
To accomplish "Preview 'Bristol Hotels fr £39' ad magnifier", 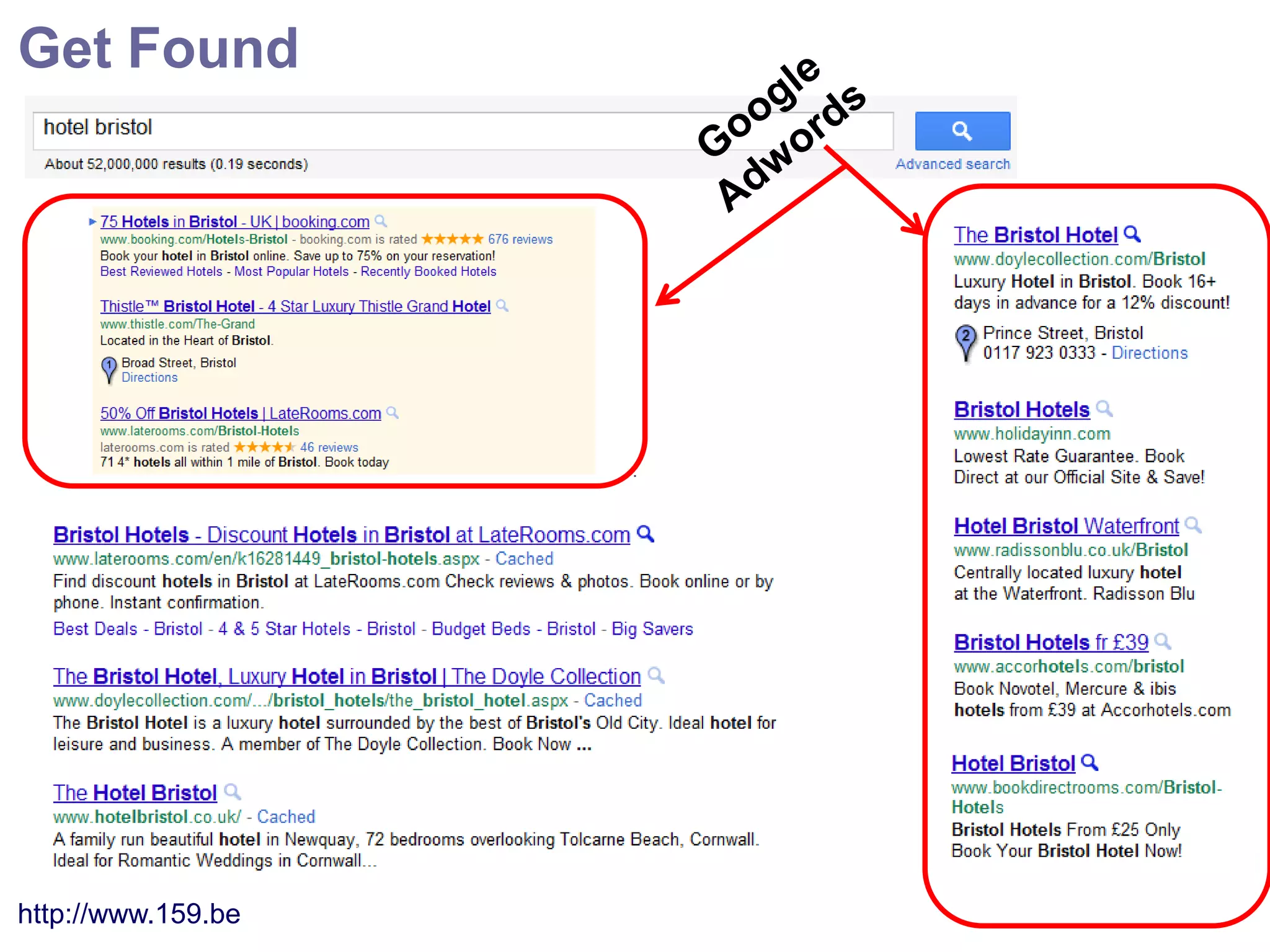I will pos(1163,641).
